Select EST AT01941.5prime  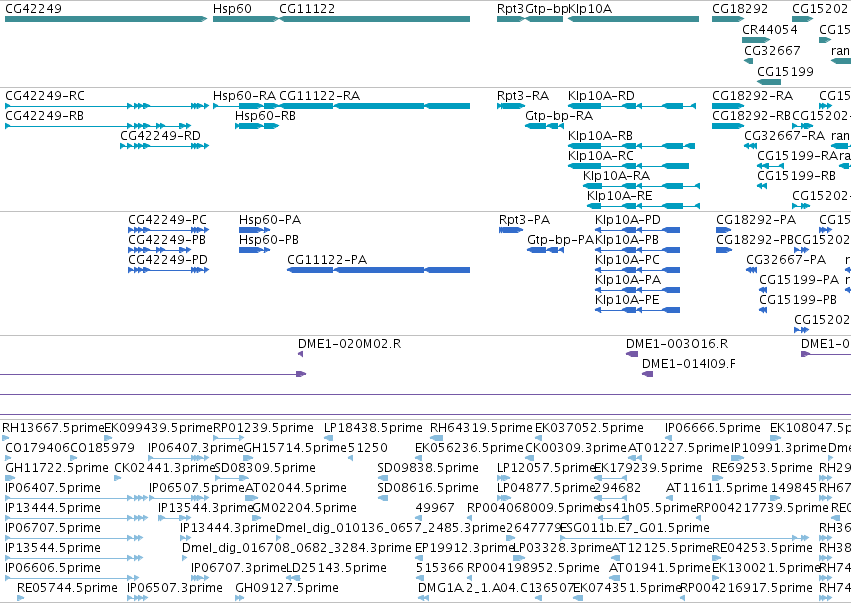point(613,579)
